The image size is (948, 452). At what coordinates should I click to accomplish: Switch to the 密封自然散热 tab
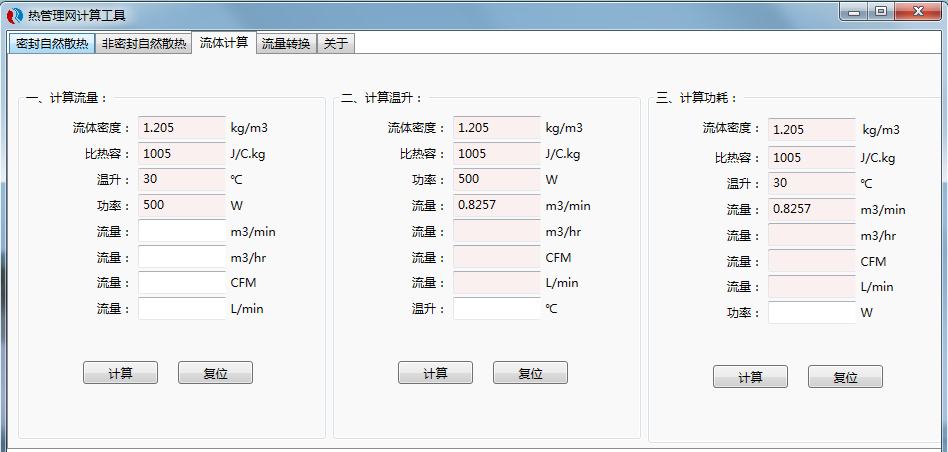51,44
